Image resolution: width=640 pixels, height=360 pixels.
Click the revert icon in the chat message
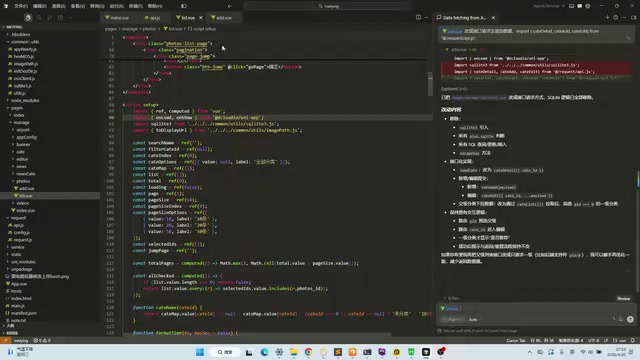(x=628, y=38)
